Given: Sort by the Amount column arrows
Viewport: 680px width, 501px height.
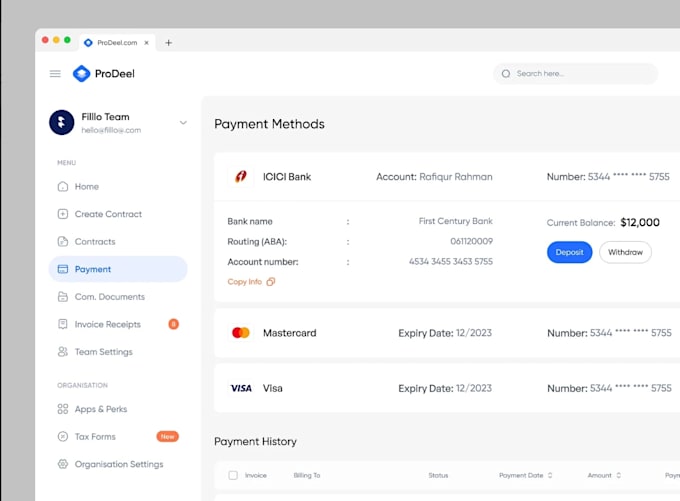Looking at the screenshot, I should tap(618, 475).
